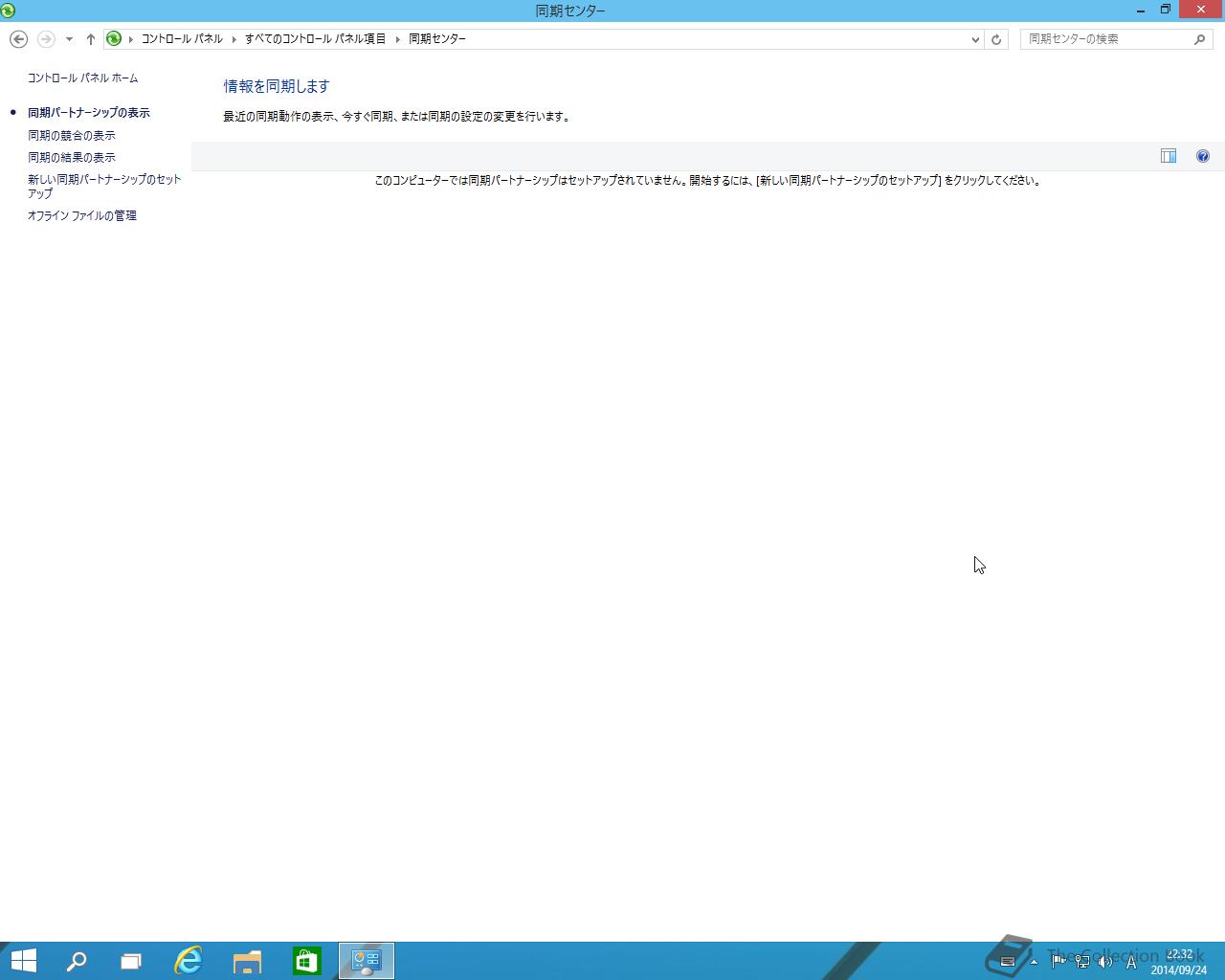
Task: Select 同期センター breadcrumb in address bar
Action: 437,39
